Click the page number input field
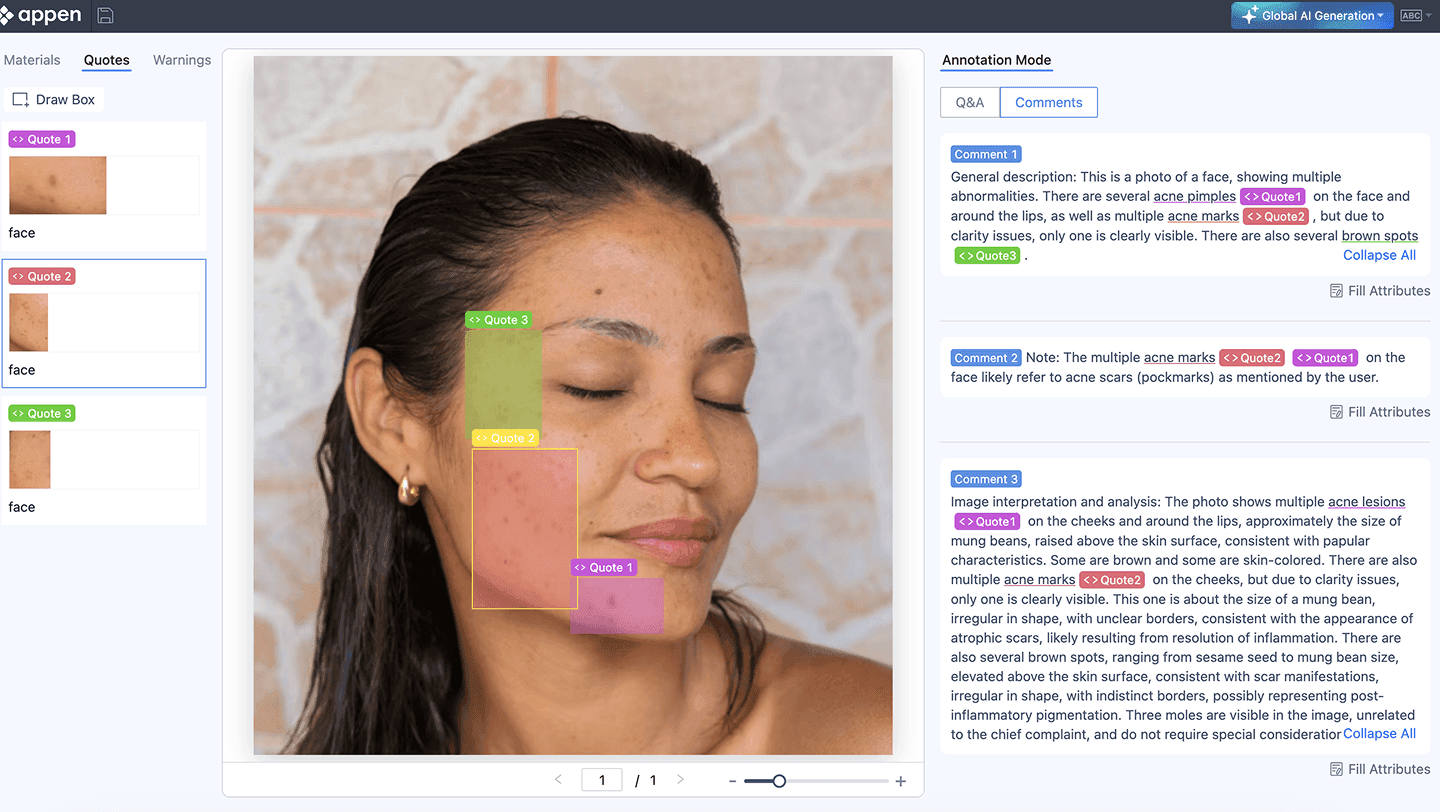 coord(602,780)
